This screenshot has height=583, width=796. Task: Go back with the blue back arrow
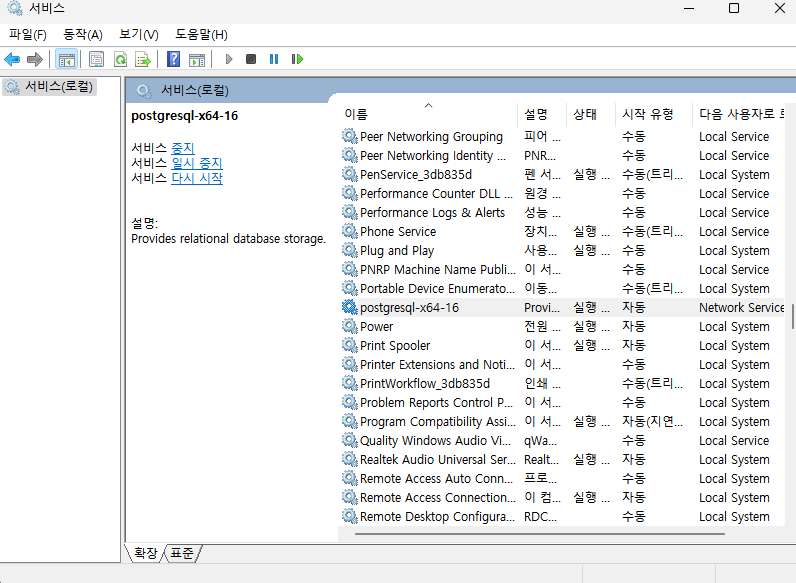click(12, 59)
